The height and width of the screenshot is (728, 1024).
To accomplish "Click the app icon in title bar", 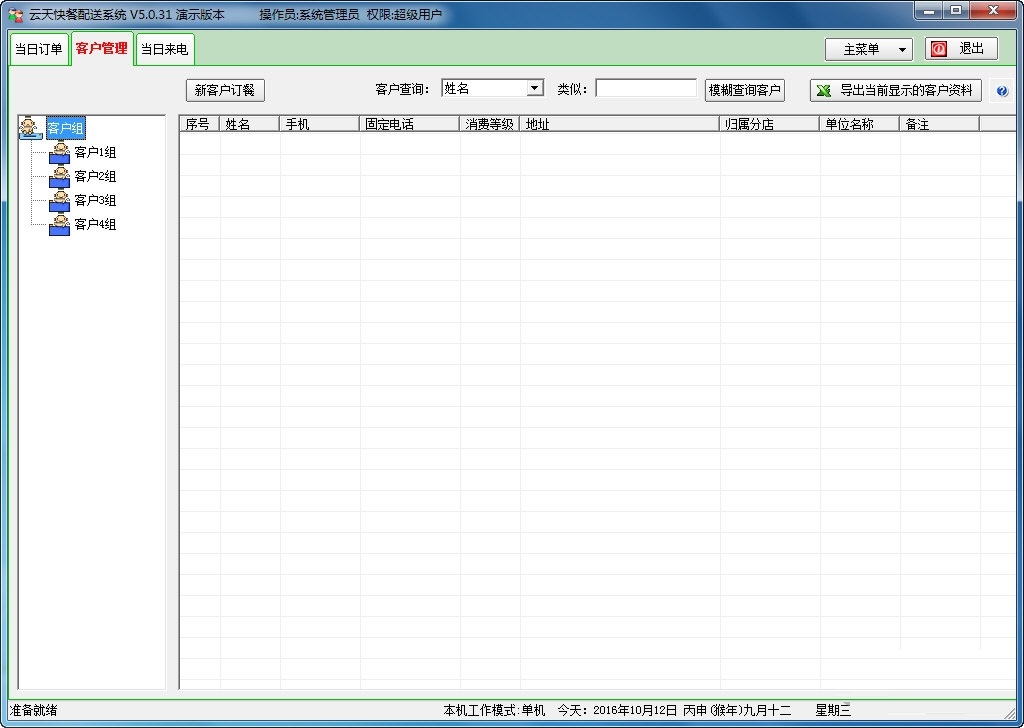I will [x=16, y=14].
